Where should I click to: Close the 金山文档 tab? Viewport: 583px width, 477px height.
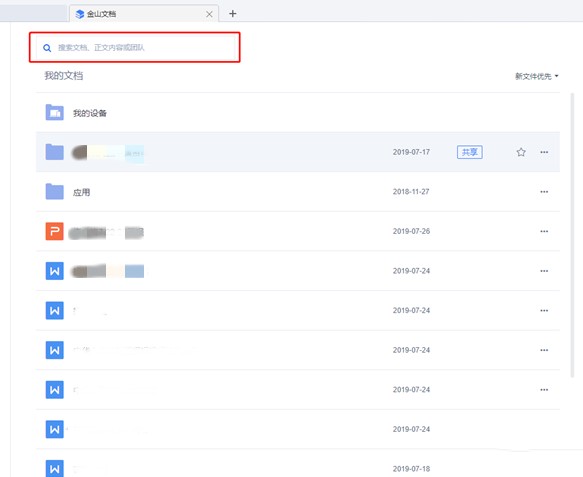209,14
